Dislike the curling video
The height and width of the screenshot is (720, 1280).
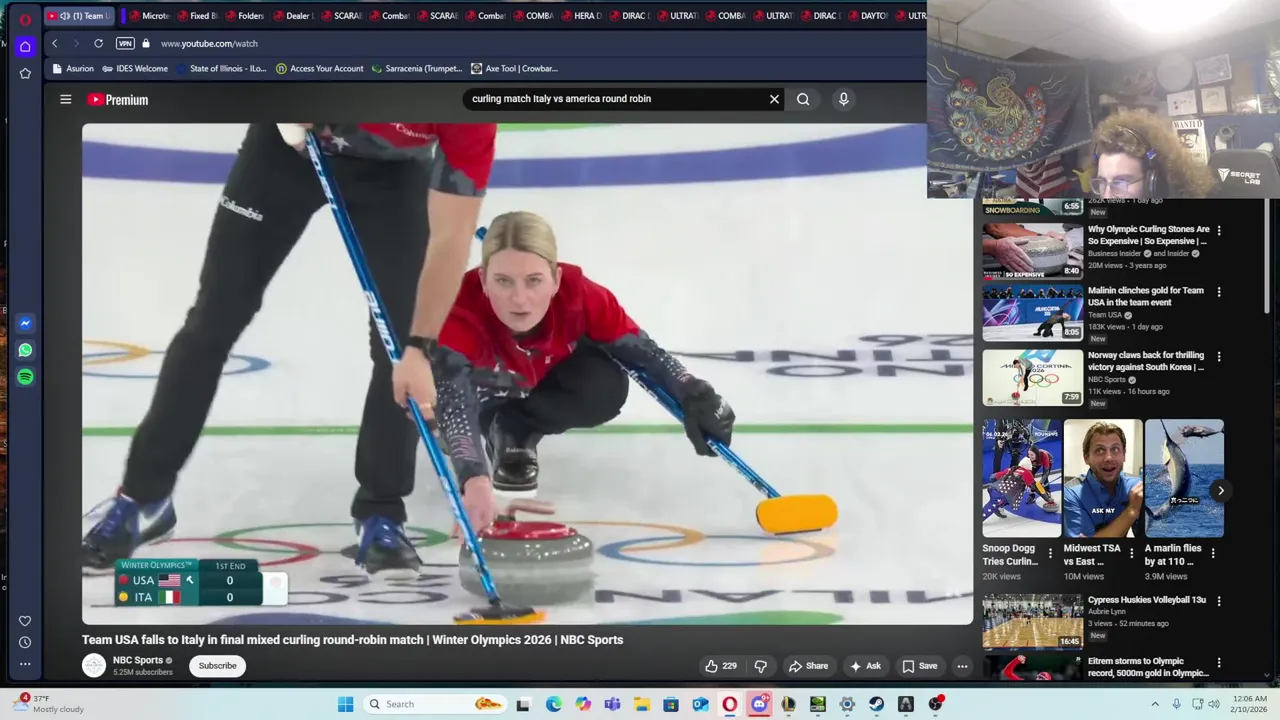760,666
